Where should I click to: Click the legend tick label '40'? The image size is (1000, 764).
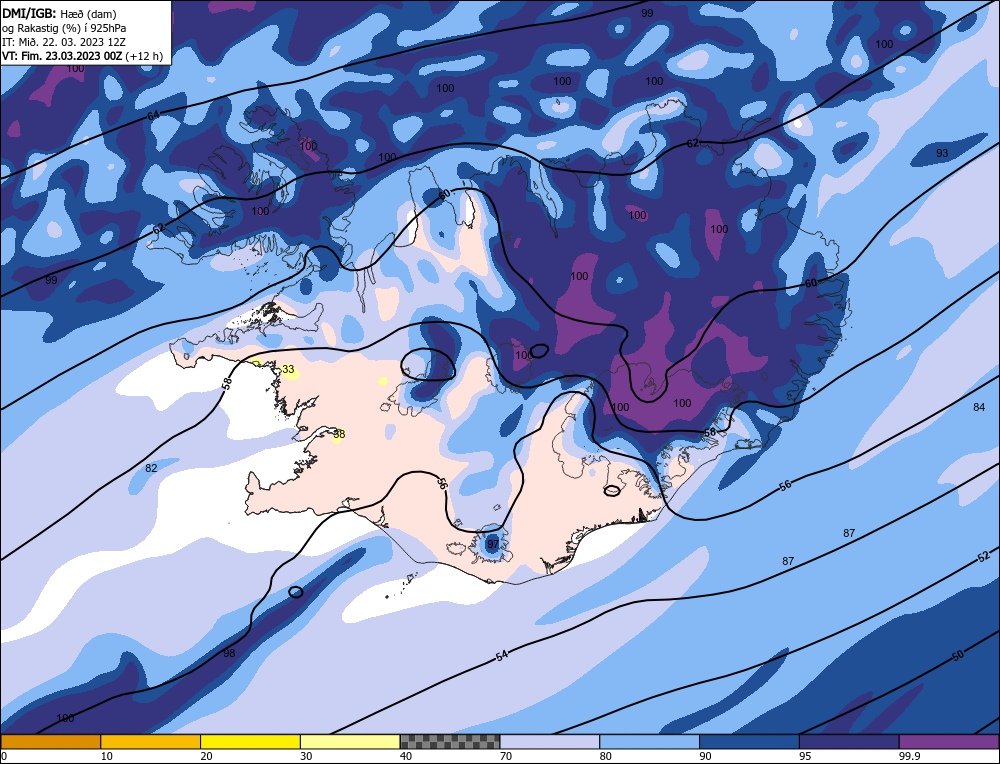pyautogui.click(x=406, y=756)
